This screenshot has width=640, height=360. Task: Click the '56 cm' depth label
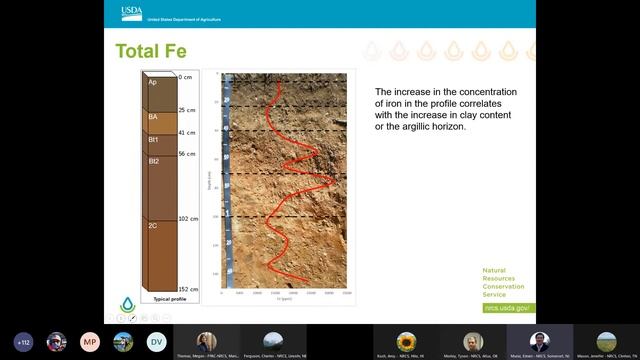click(187, 154)
